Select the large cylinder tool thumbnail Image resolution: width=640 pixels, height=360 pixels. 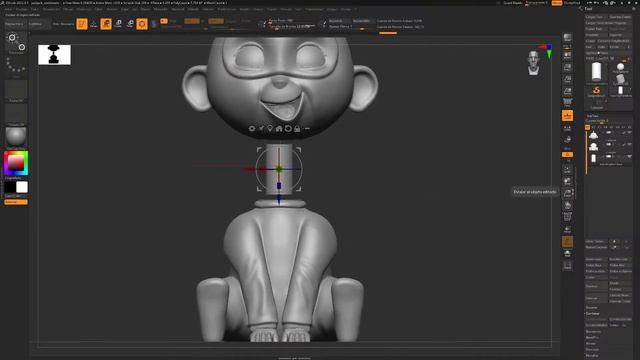coord(596,72)
